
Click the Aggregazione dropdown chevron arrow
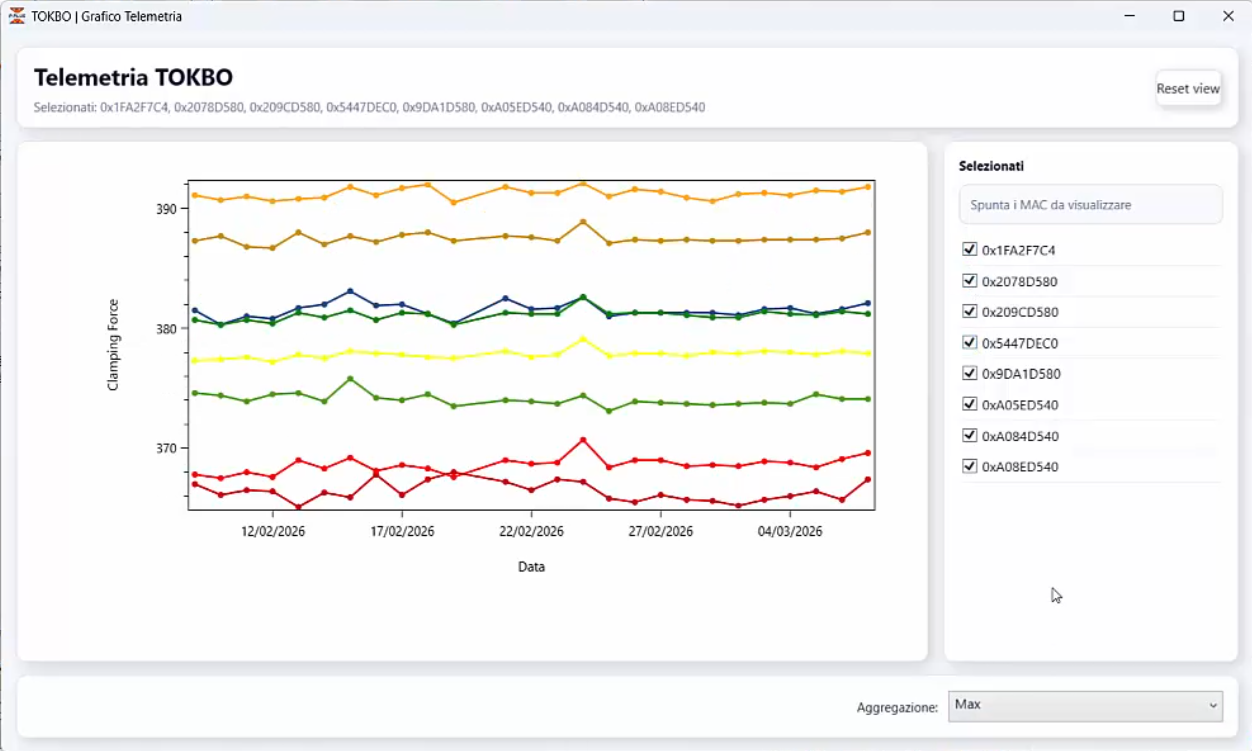(1213, 705)
